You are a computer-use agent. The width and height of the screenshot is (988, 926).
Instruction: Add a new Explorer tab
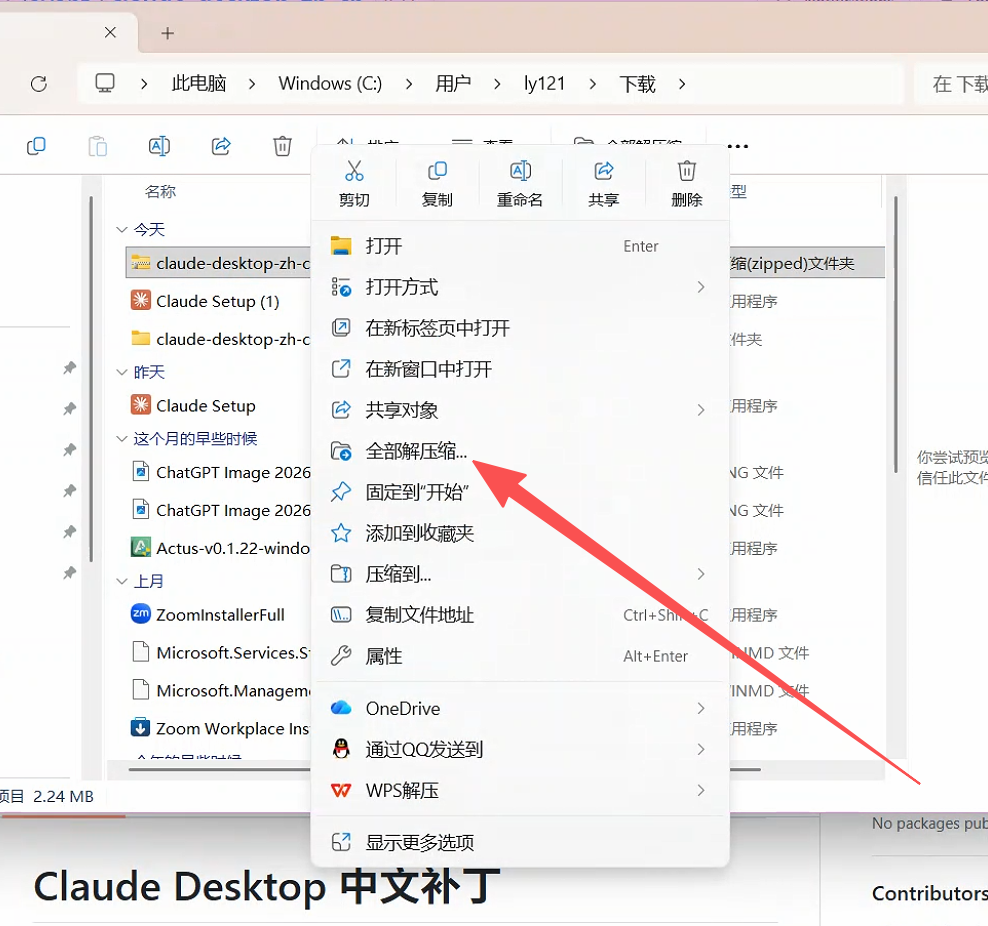(x=168, y=33)
